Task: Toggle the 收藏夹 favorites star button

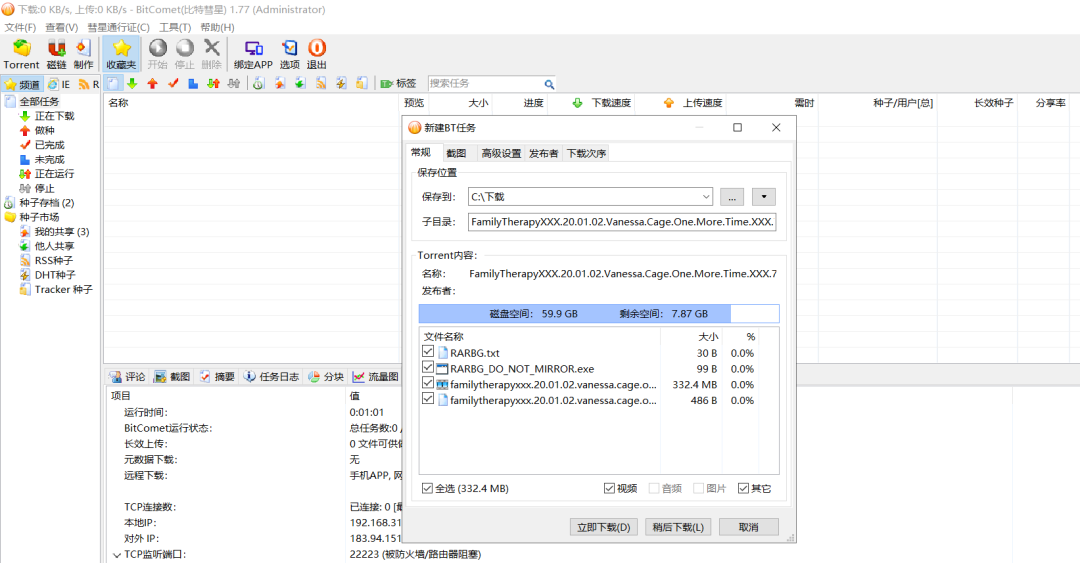Action: [x=121, y=54]
